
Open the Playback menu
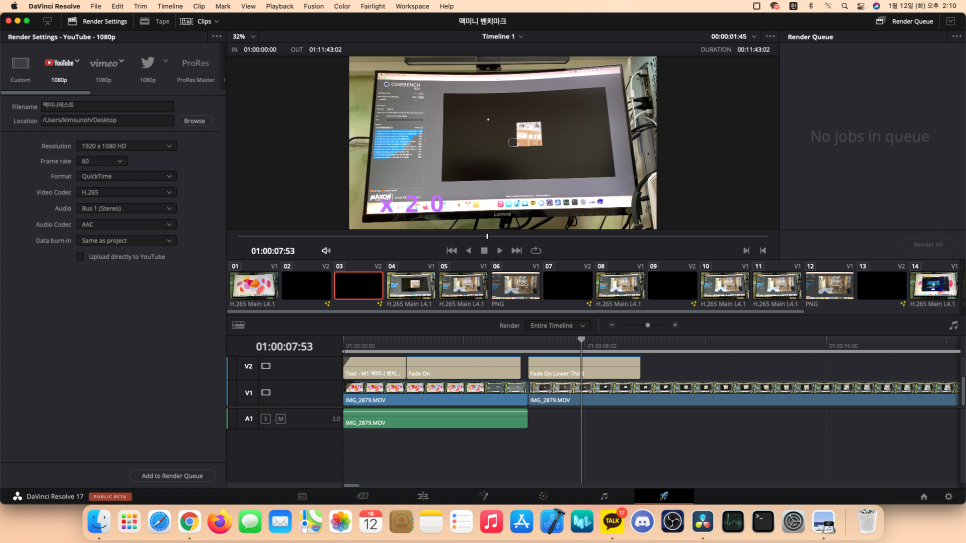pyautogui.click(x=280, y=6)
